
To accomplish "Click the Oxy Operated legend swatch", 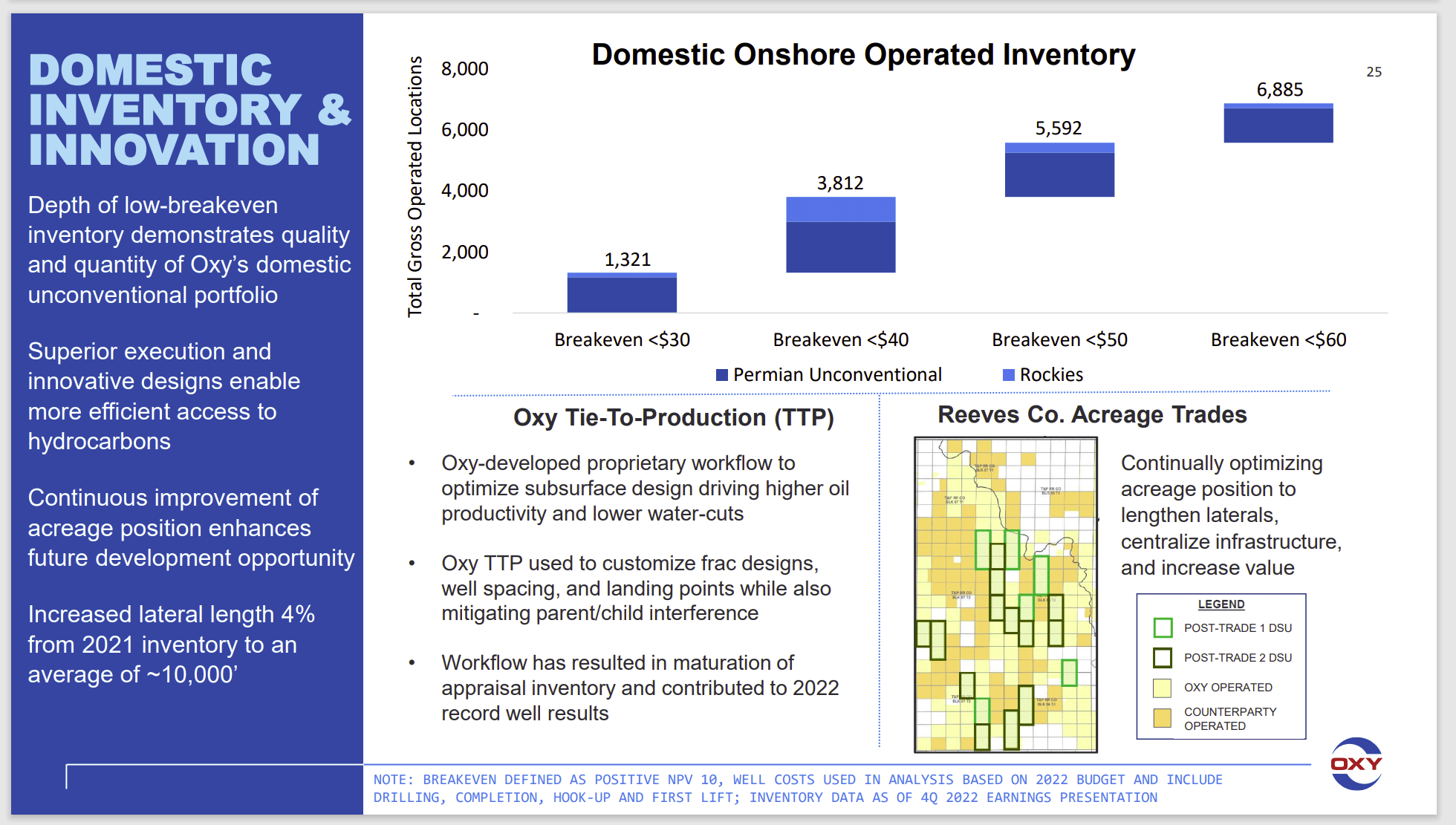I will pos(1163,688).
